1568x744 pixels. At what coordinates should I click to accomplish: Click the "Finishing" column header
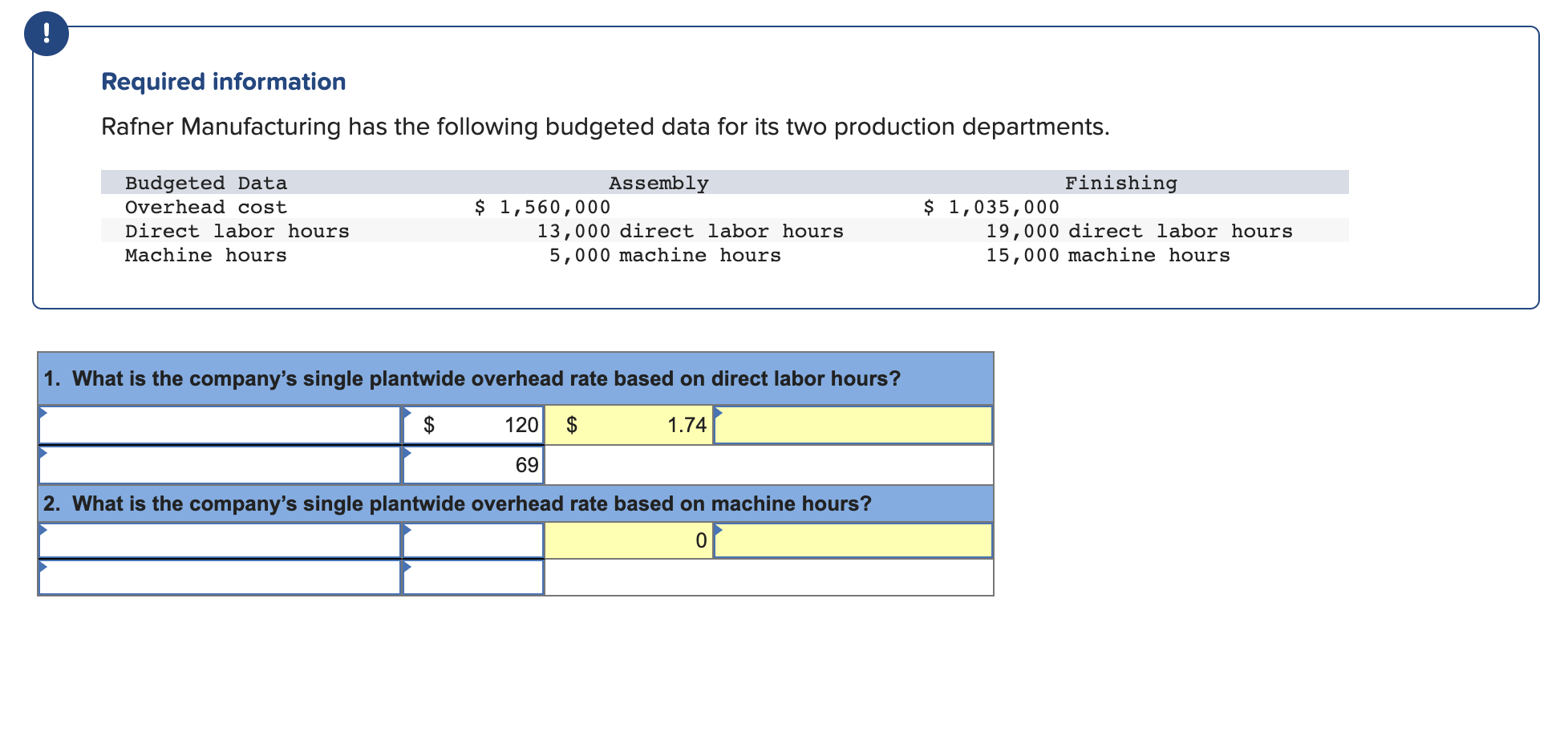(x=1121, y=183)
